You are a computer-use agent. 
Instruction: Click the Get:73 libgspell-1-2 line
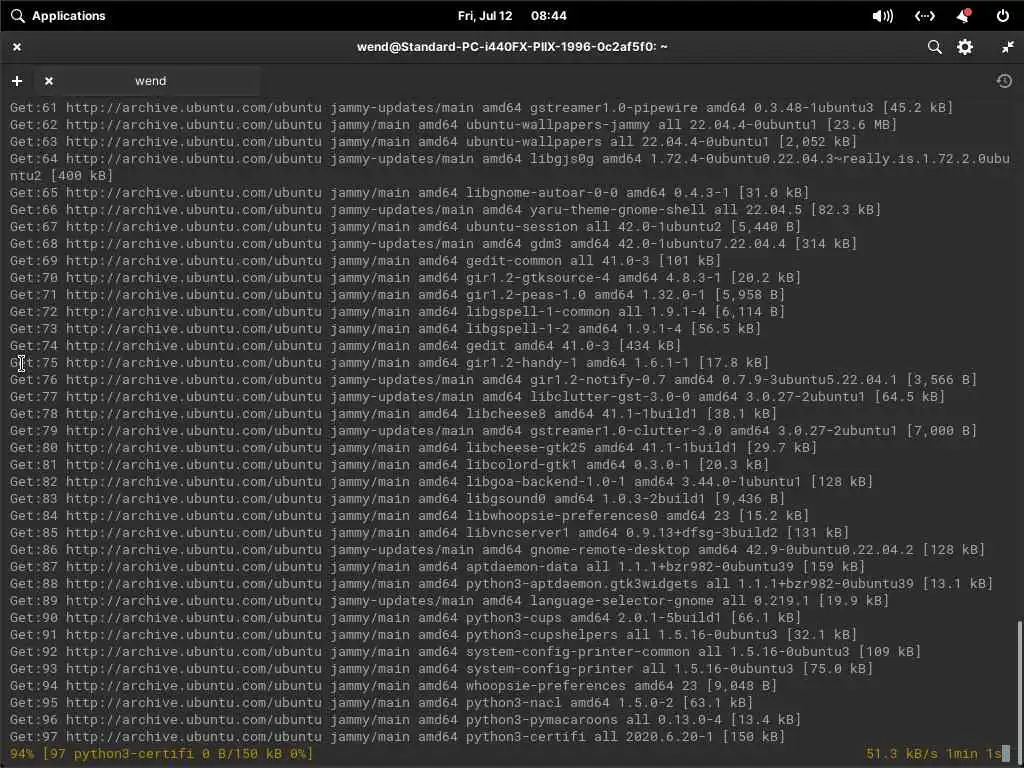[x=385, y=328]
